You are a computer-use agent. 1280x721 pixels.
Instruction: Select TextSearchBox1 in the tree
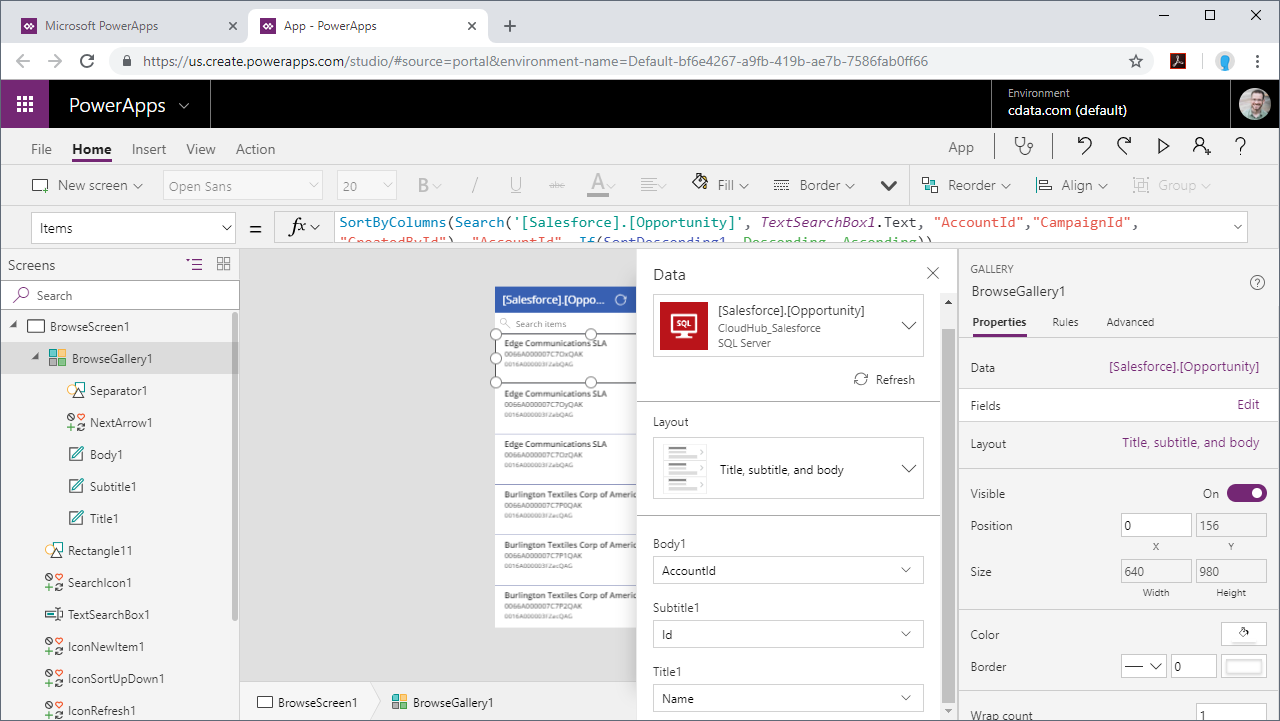[x=108, y=615]
